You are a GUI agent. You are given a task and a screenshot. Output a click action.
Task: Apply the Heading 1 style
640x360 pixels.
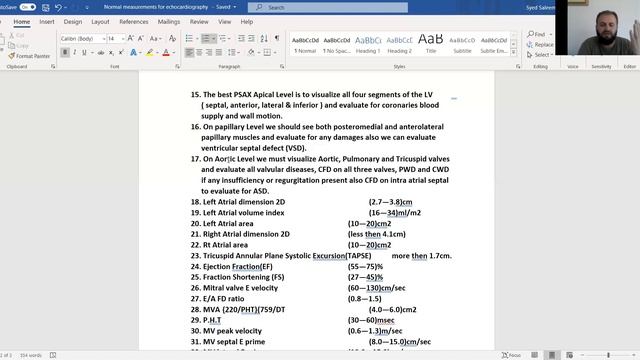point(368,44)
